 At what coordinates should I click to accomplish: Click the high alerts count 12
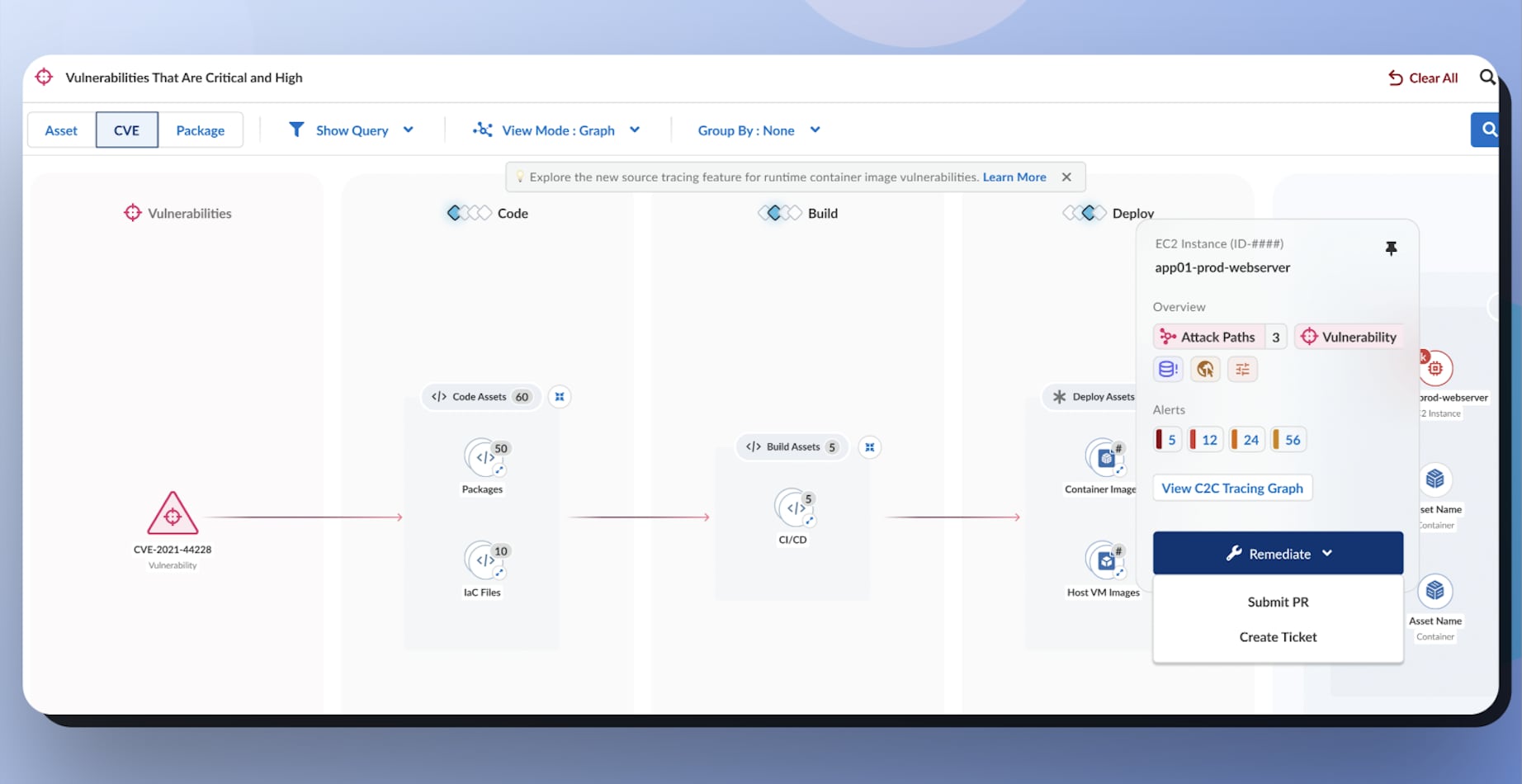tap(1205, 439)
